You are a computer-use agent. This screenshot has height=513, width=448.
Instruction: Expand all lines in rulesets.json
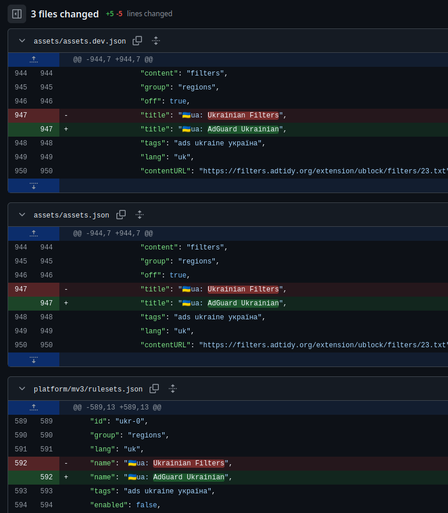pos(173,389)
